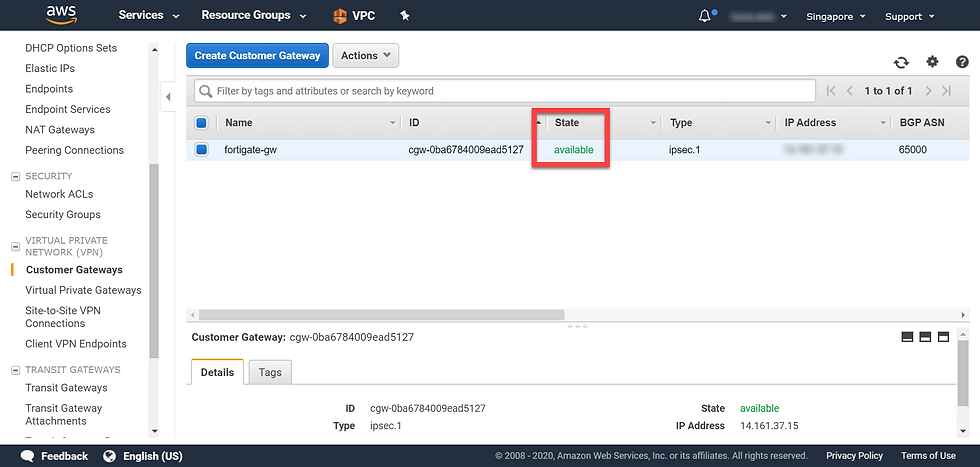Maximize the details pane layout icon

944,337
